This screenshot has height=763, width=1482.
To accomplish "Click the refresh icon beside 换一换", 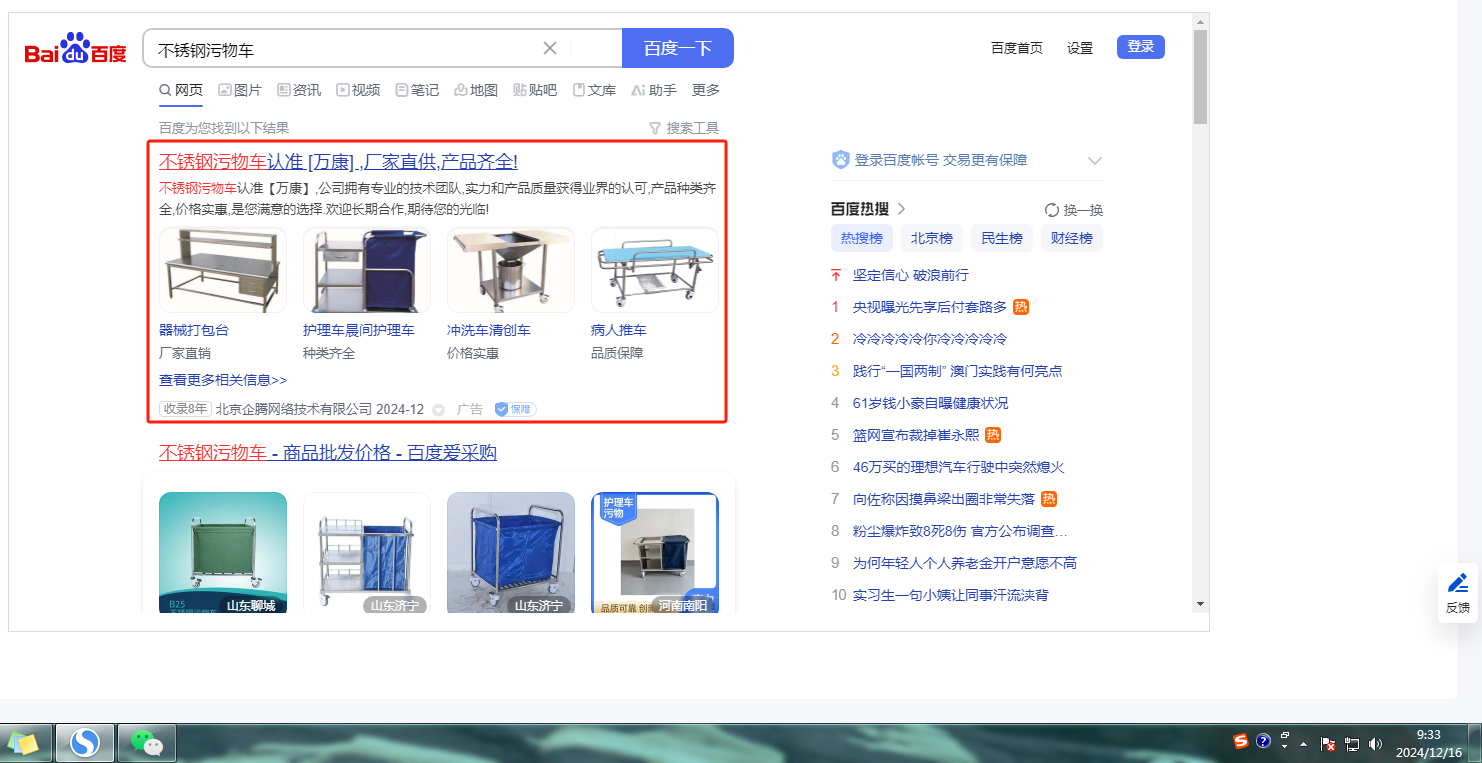I will pyautogui.click(x=1052, y=210).
